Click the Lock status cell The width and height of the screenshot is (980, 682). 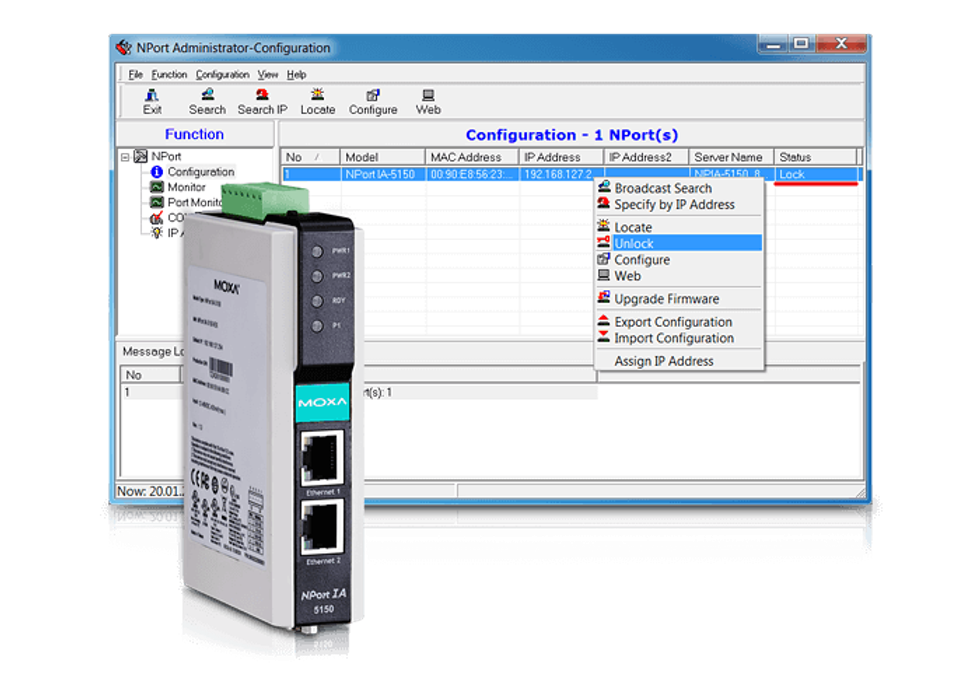click(816, 174)
